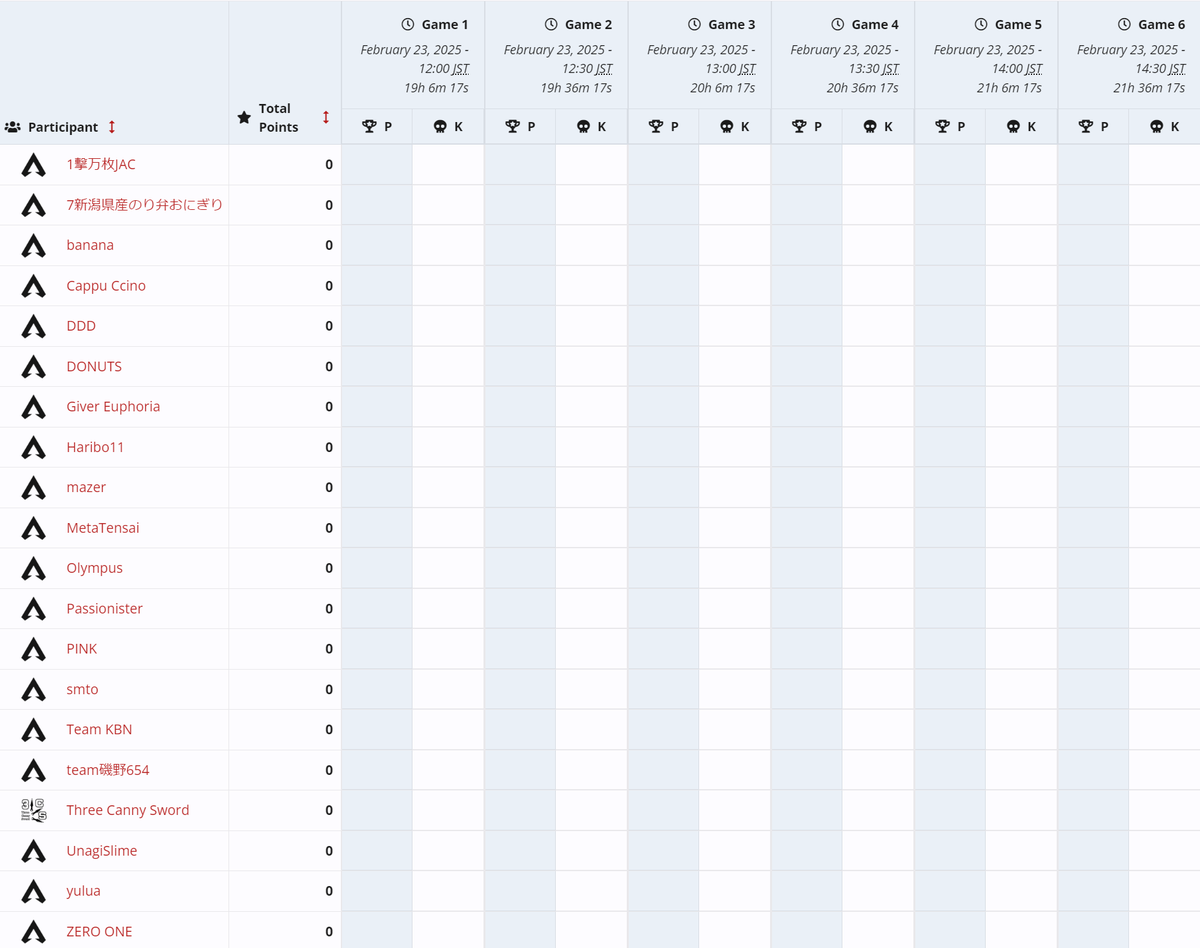Click Apex logo beside banana
The height and width of the screenshot is (948, 1200).
(34, 245)
